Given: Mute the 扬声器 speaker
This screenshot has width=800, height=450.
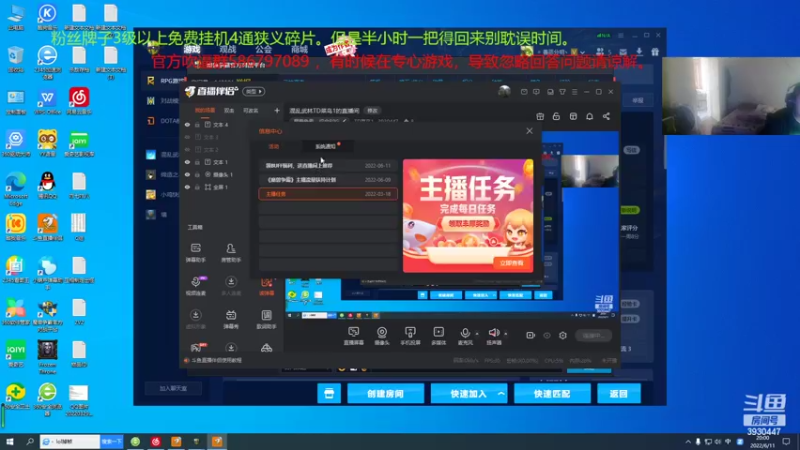Looking at the screenshot, I should (x=493, y=336).
